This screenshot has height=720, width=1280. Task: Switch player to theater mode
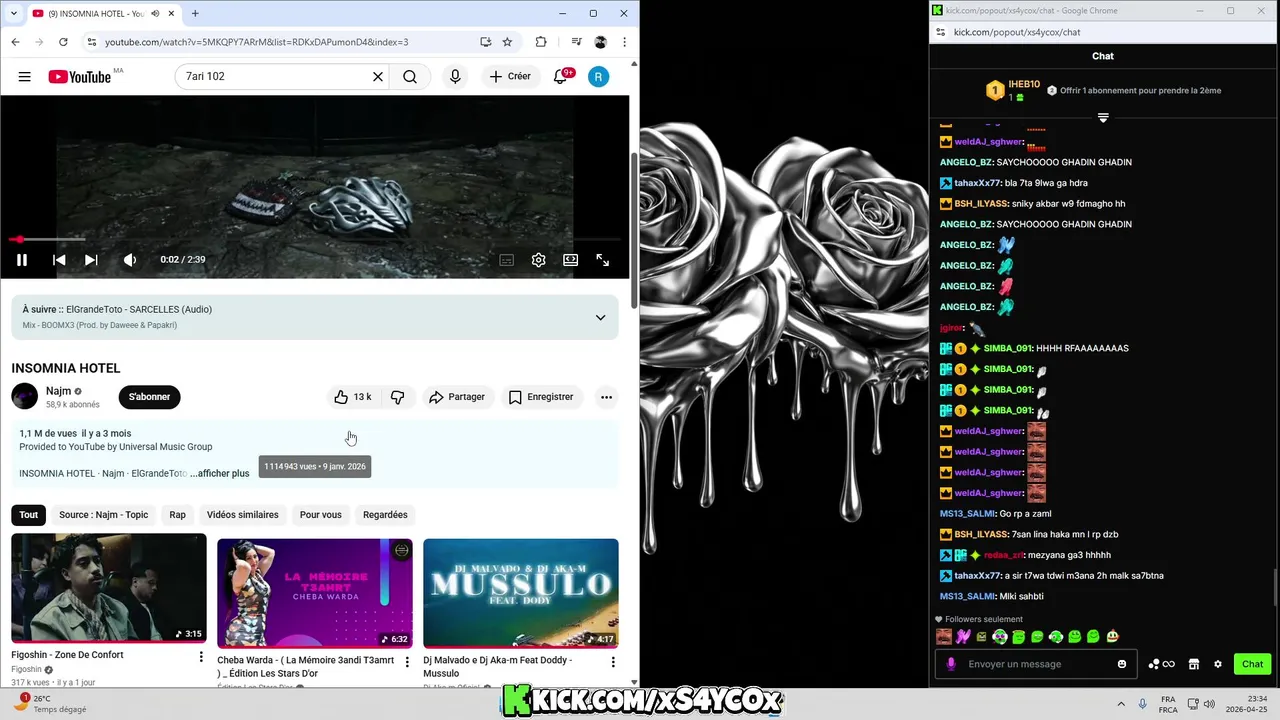(x=571, y=260)
